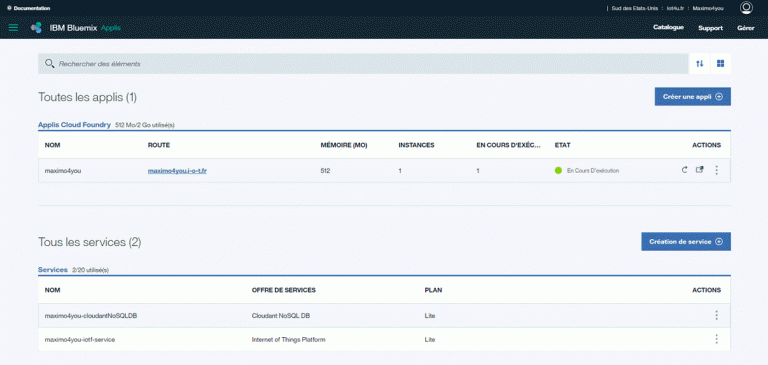
Task: Click the Création de service button
Action: coord(686,242)
